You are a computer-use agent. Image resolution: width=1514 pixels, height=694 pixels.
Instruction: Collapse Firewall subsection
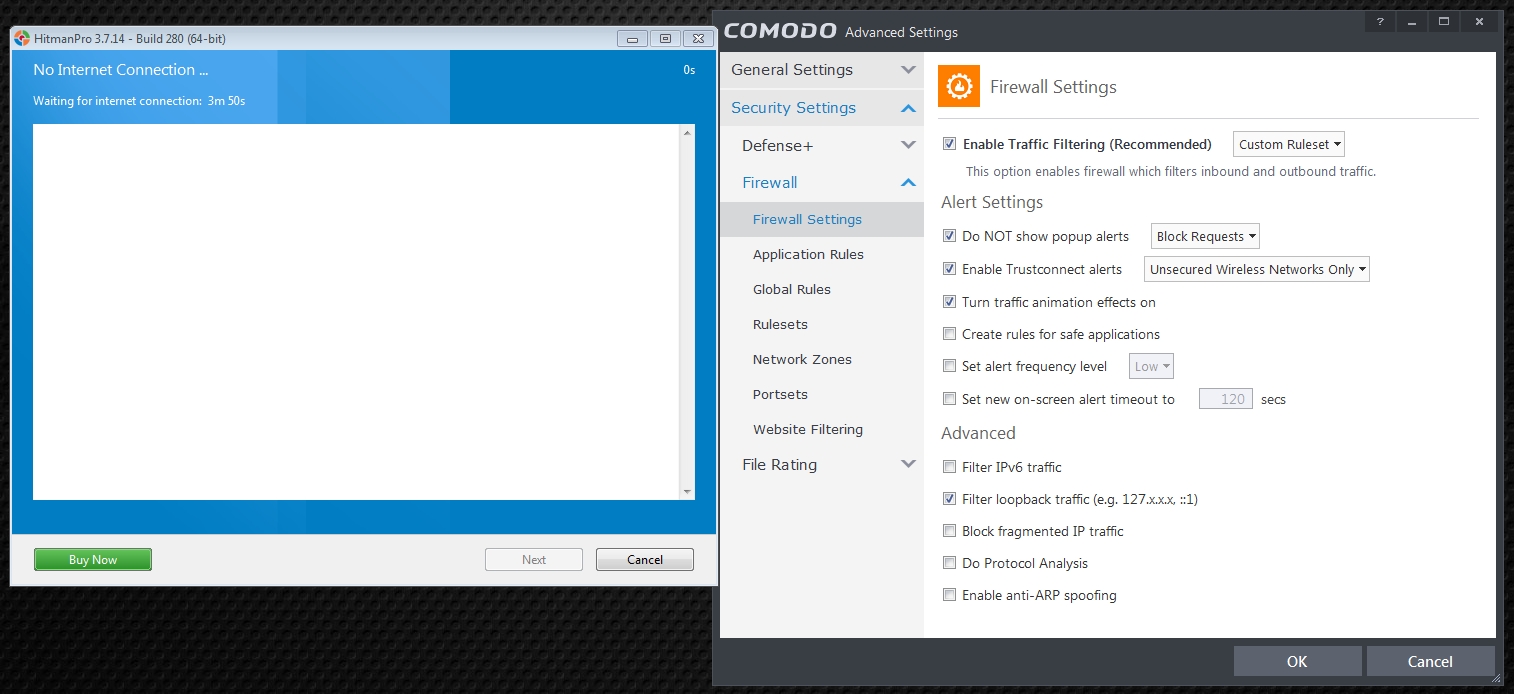pyautogui.click(x=821, y=182)
